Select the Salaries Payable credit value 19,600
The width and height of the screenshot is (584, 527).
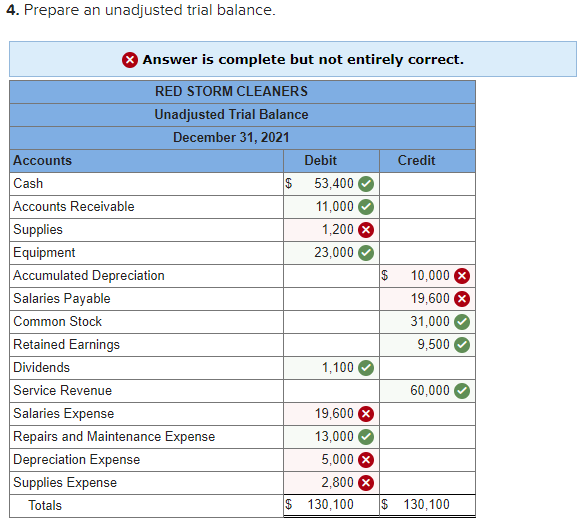430,299
